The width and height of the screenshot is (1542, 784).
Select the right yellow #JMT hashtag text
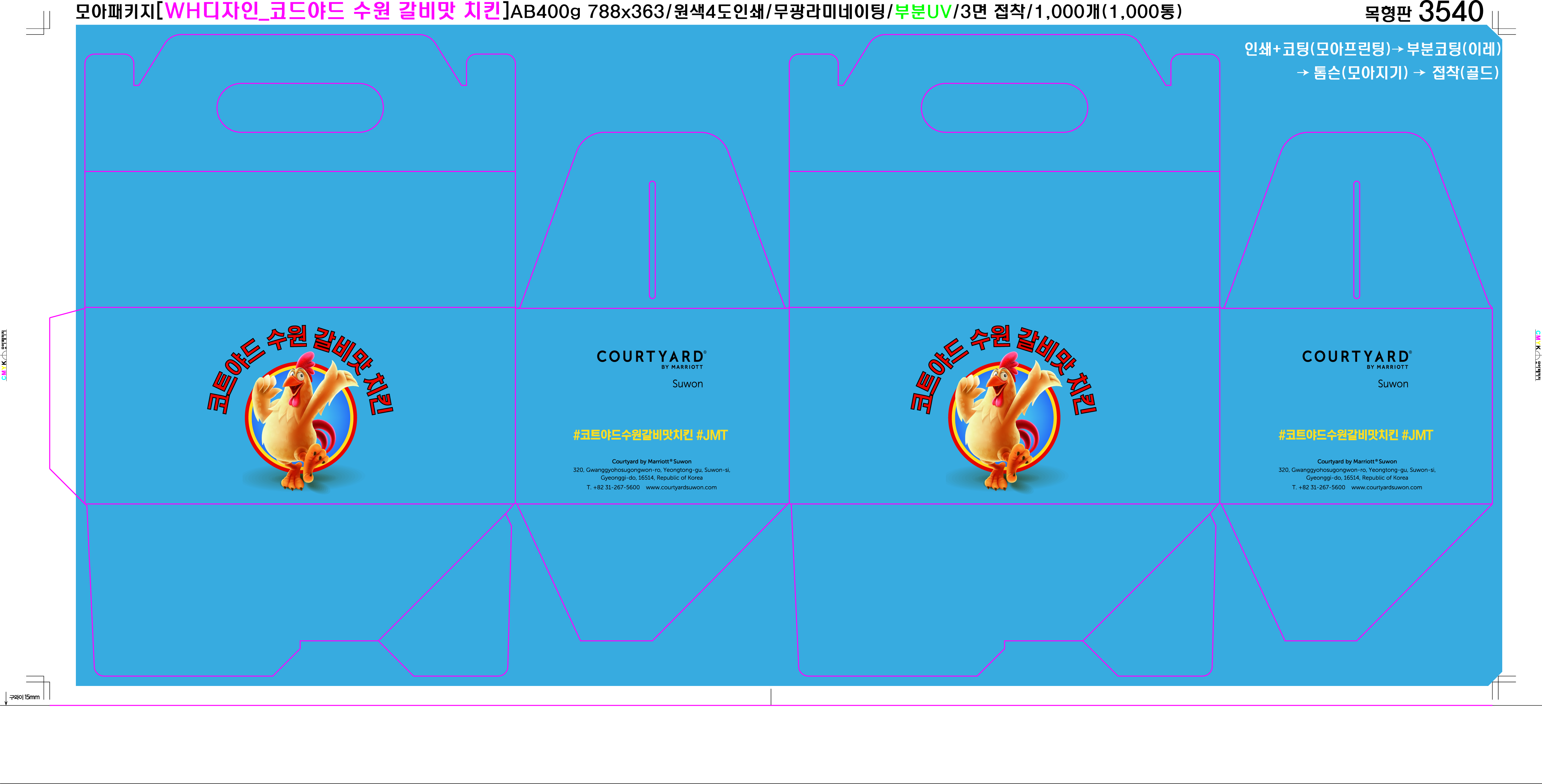[x=1417, y=435]
